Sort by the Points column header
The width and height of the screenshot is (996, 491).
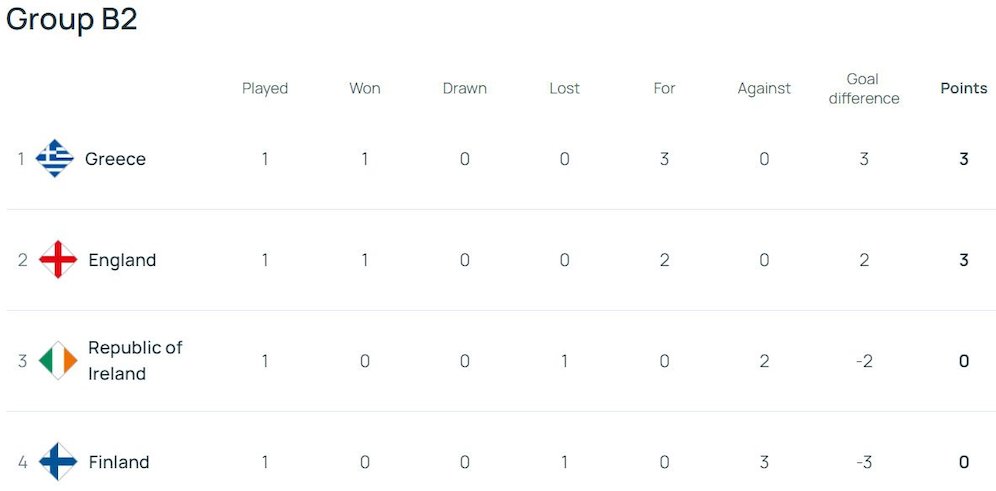964,88
